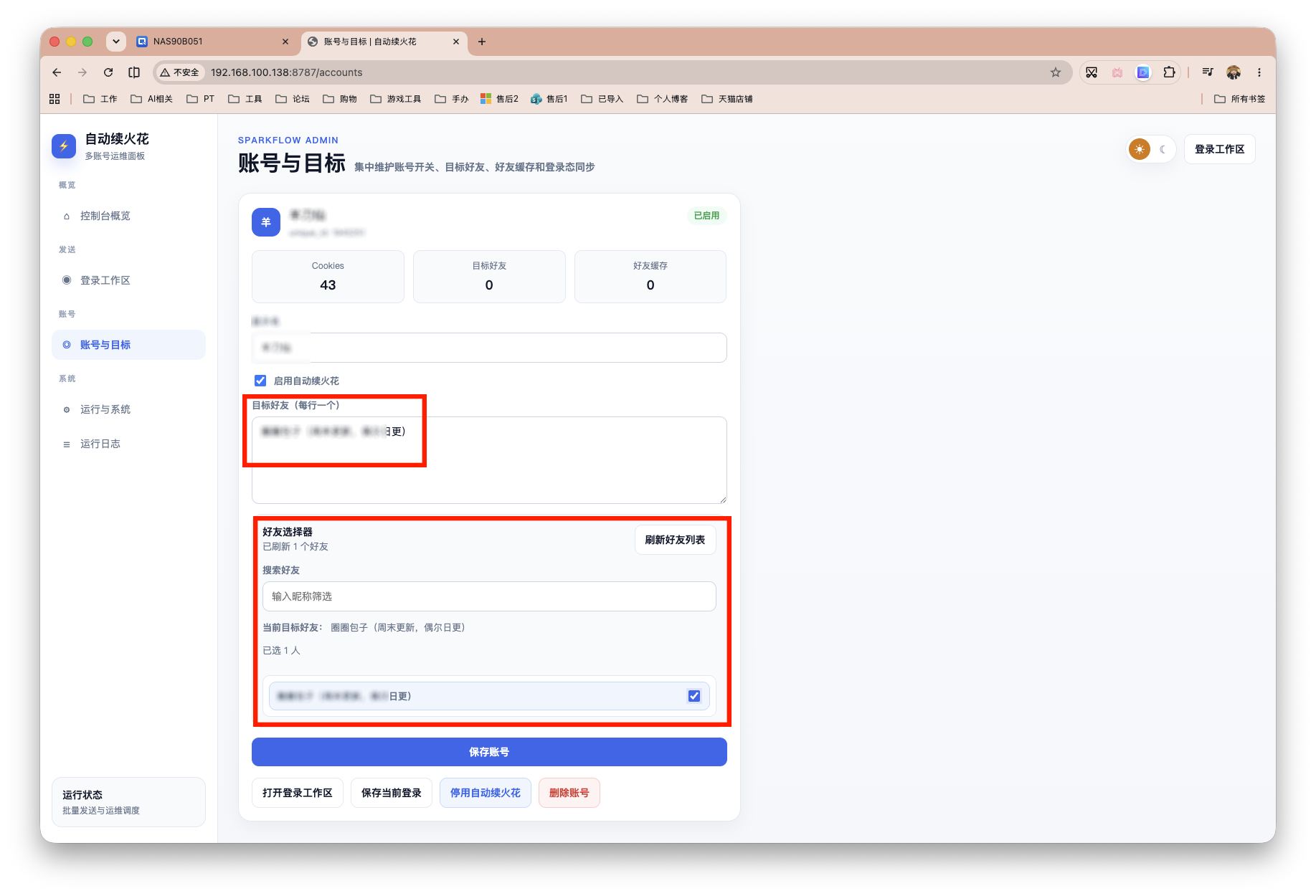The width and height of the screenshot is (1316, 896).
Task: Open the apps grid bookmark icon
Action: point(55,99)
